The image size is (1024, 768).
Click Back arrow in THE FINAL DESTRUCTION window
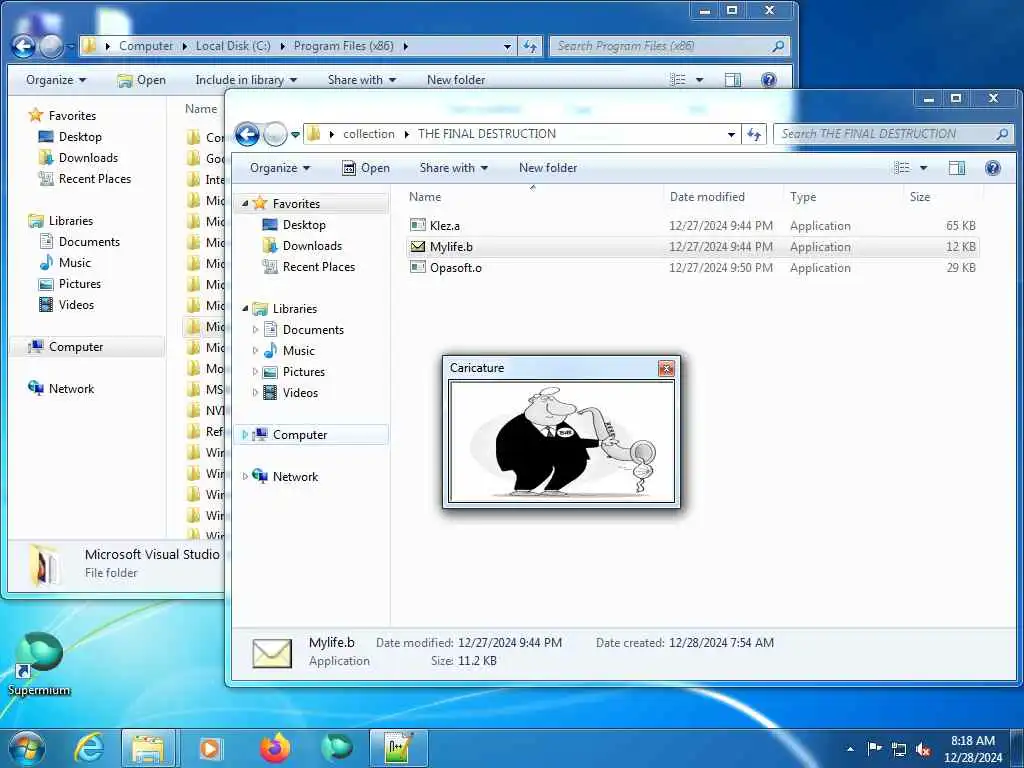click(x=248, y=135)
